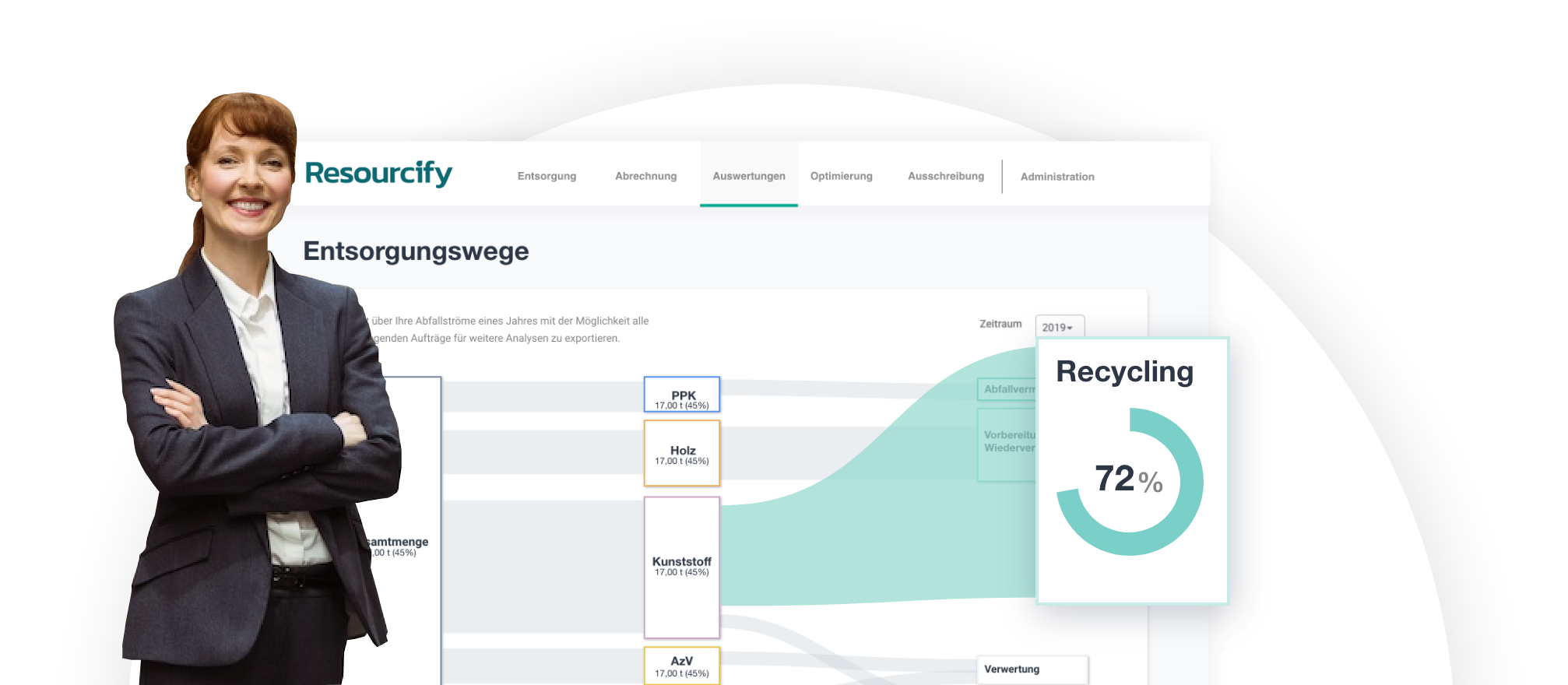Click the Zeitraum label
1568x685 pixels.
(1000, 324)
